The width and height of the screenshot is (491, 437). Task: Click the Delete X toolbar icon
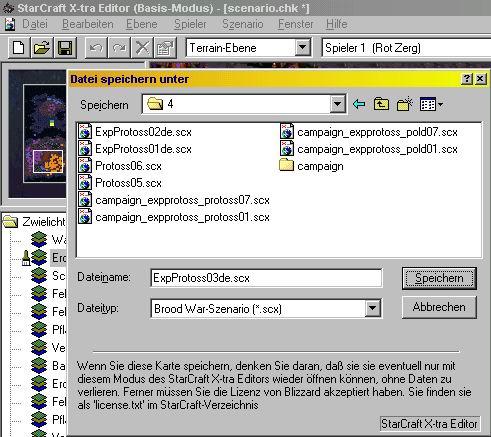pos(142,48)
